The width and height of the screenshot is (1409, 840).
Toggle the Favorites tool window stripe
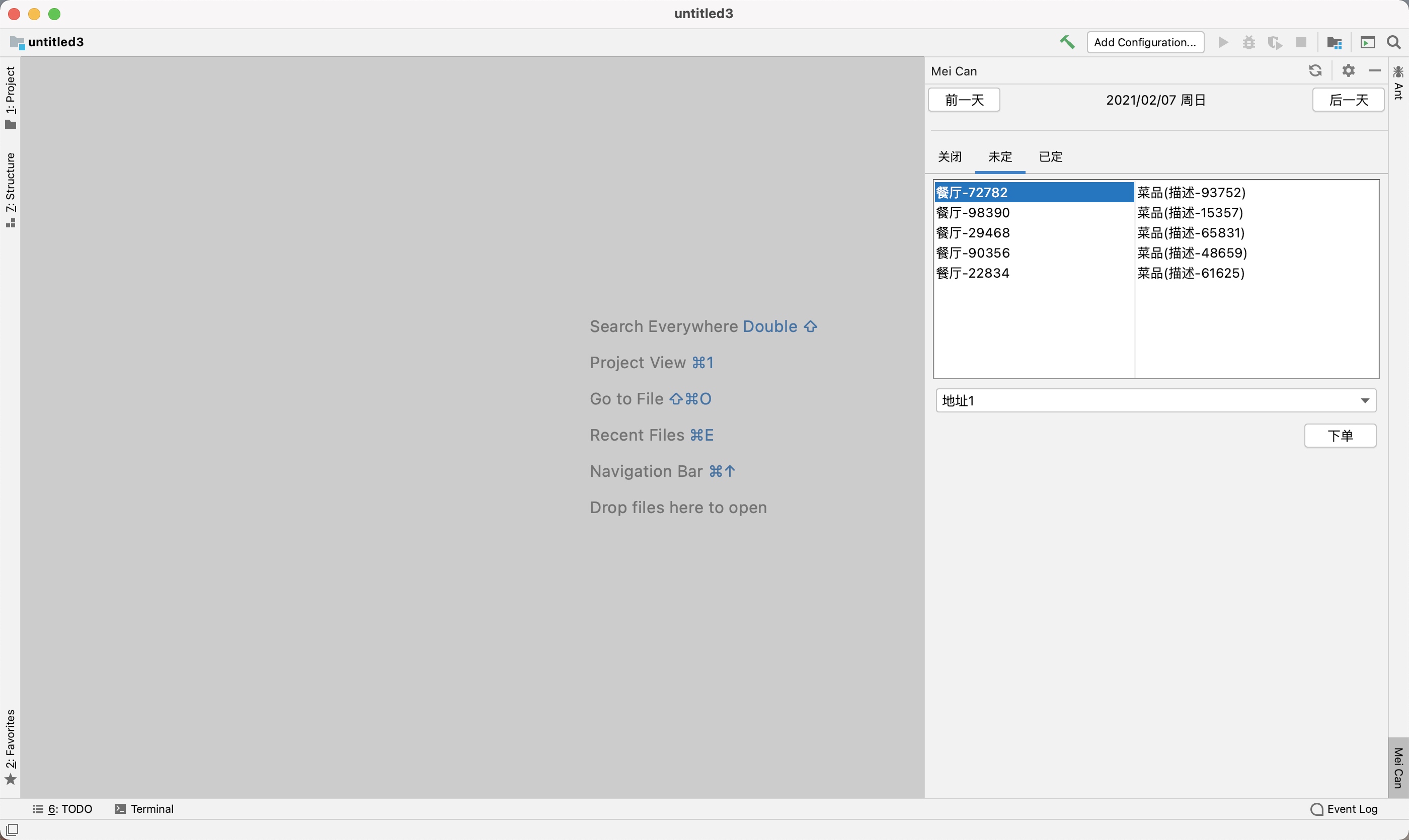tap(10, 746)
